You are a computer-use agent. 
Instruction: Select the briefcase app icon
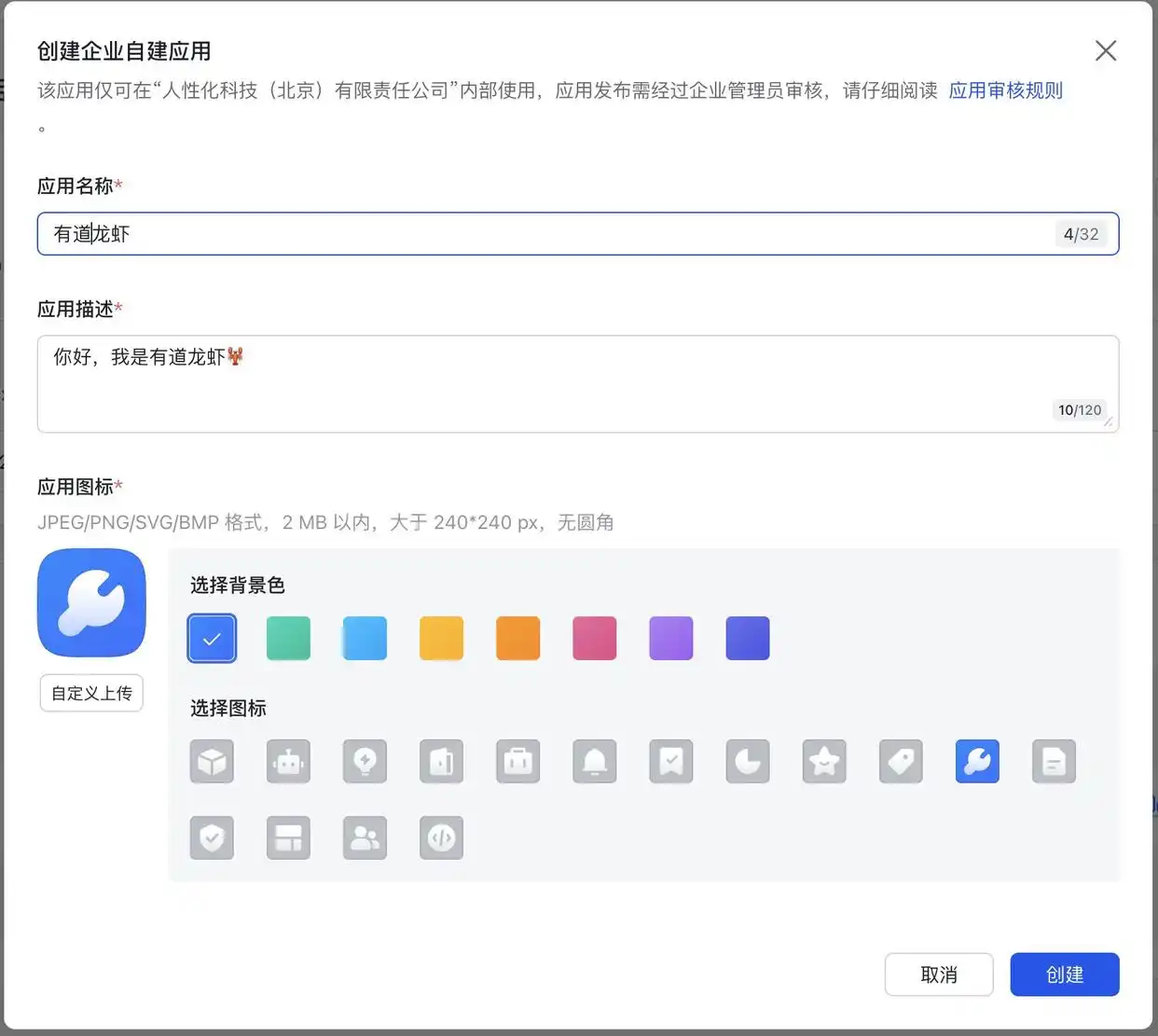click(x=517, y=762)
